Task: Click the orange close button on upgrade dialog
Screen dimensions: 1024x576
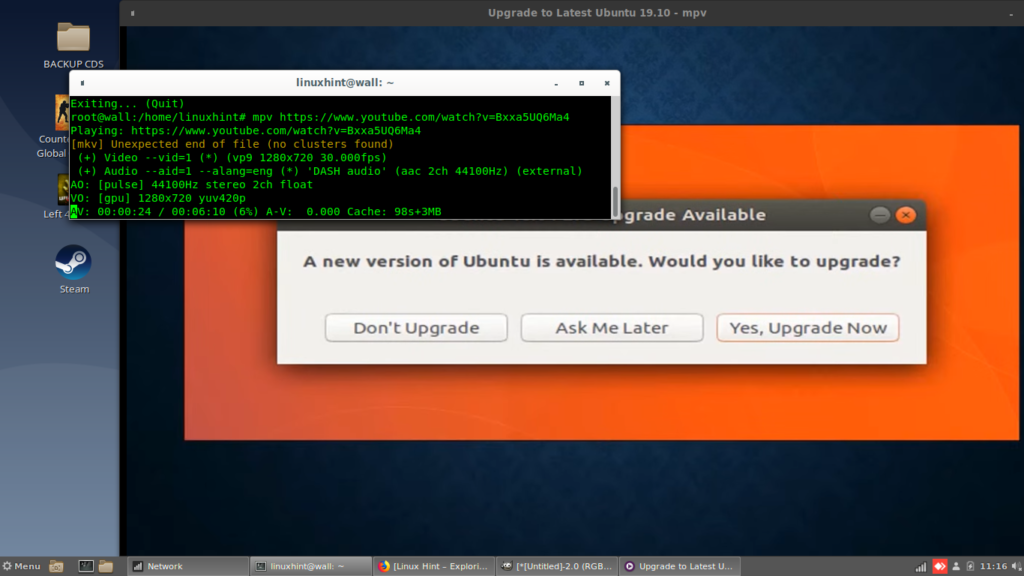Action: (906, 215)
